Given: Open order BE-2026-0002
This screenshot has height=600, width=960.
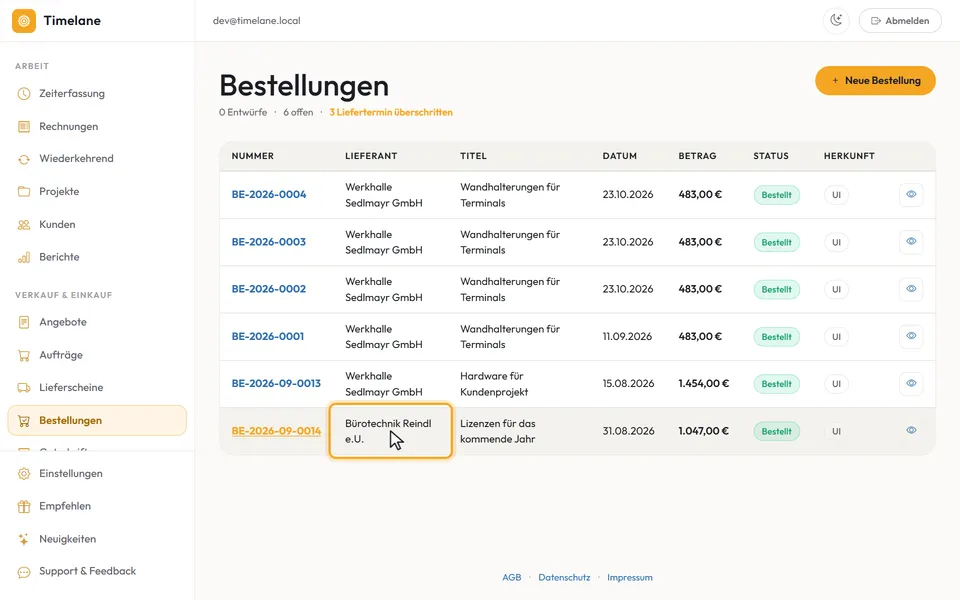Looking at the screenshot, I should pos(269,289).
